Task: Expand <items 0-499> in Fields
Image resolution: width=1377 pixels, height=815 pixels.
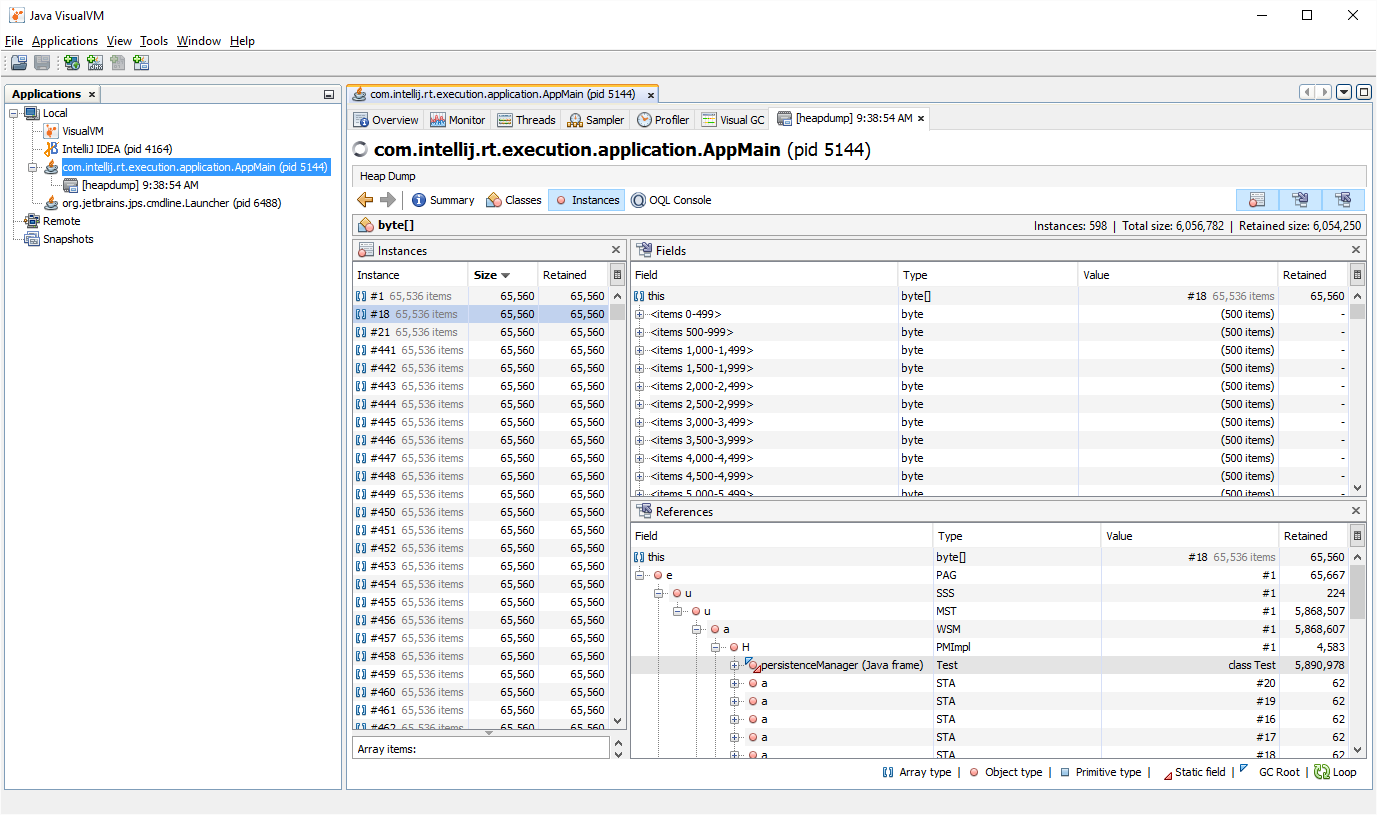Action: pyautogui.click(x=640, y=314)
